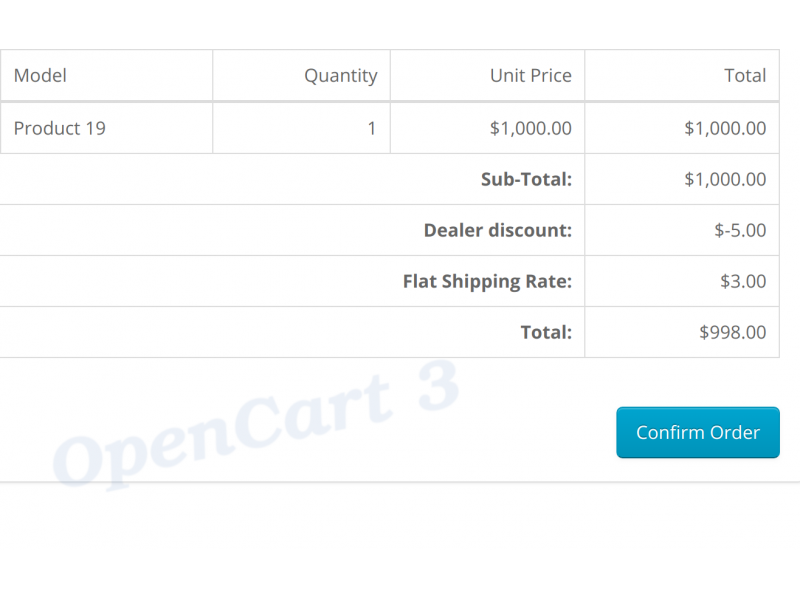Click the bold Total: label
The height and width of the screenshot is (600, 800).
click(x=546, y=332)
